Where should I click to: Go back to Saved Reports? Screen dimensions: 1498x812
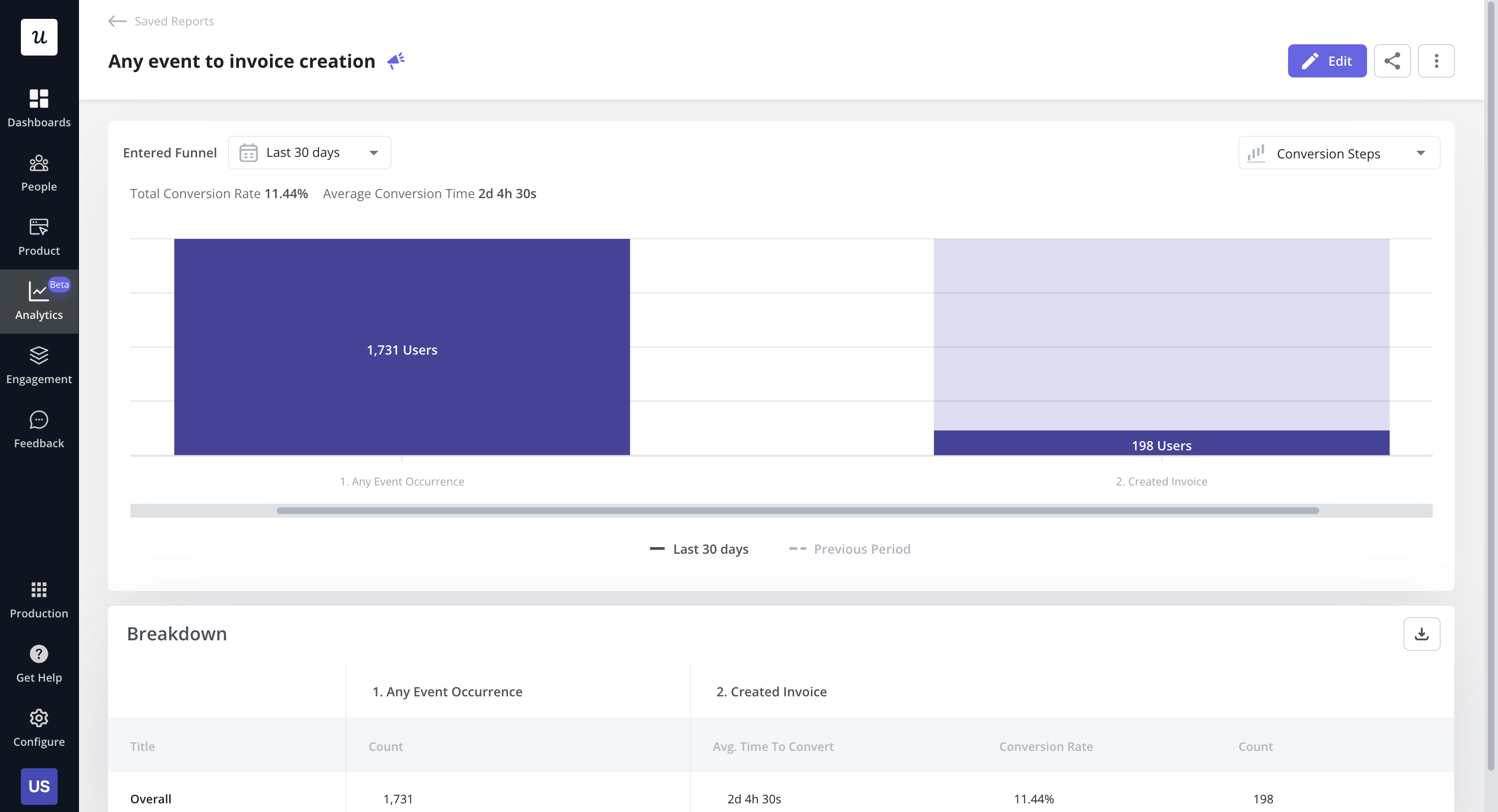point(160,21)
